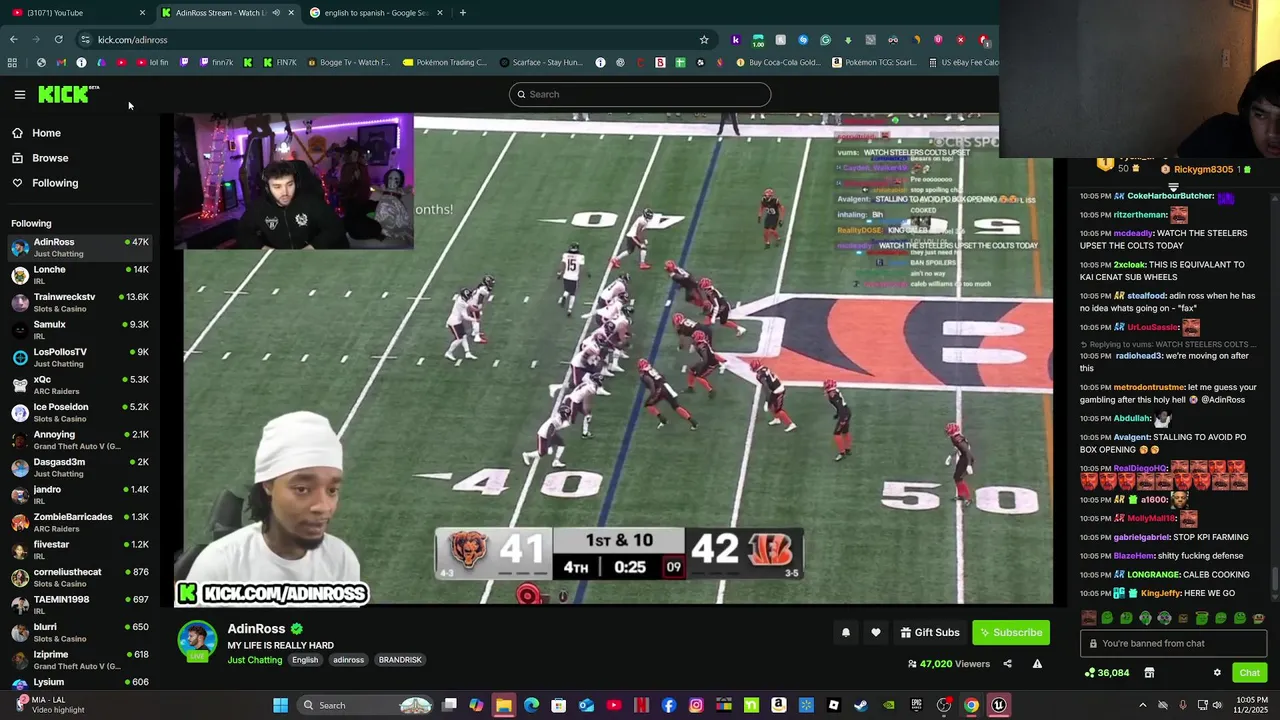Click the BRANDRISK tag

400,660
